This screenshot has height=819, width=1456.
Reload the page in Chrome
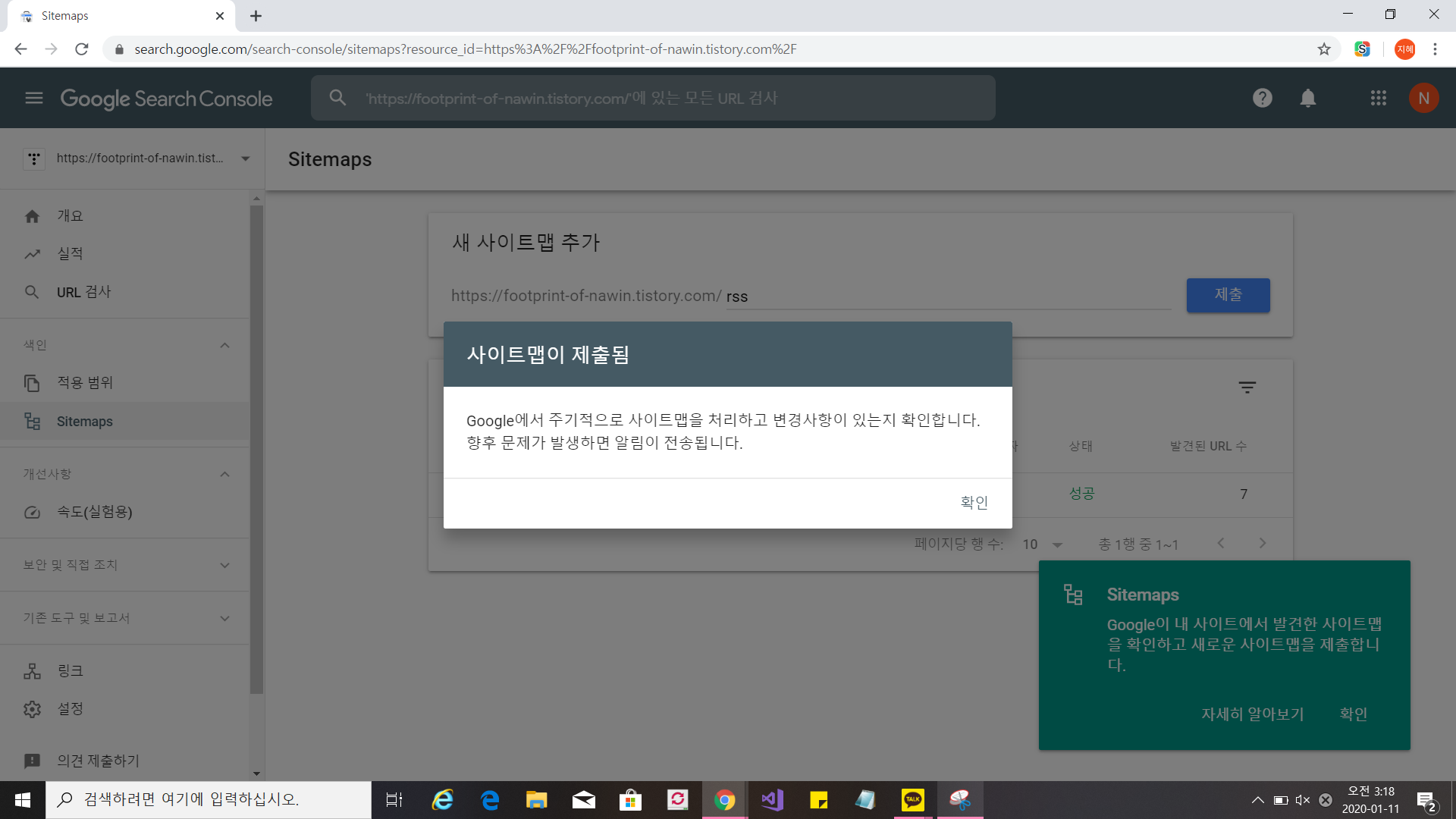(82, 49)
